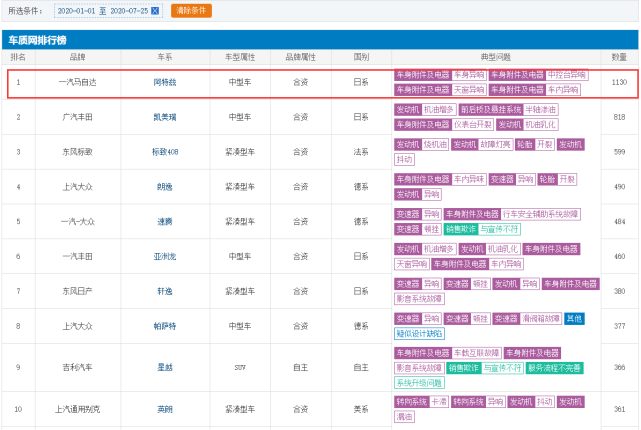Click the 典型问题 column header
Image resolution: width=641 pixels, height=430 pixels.
(496, 57)
